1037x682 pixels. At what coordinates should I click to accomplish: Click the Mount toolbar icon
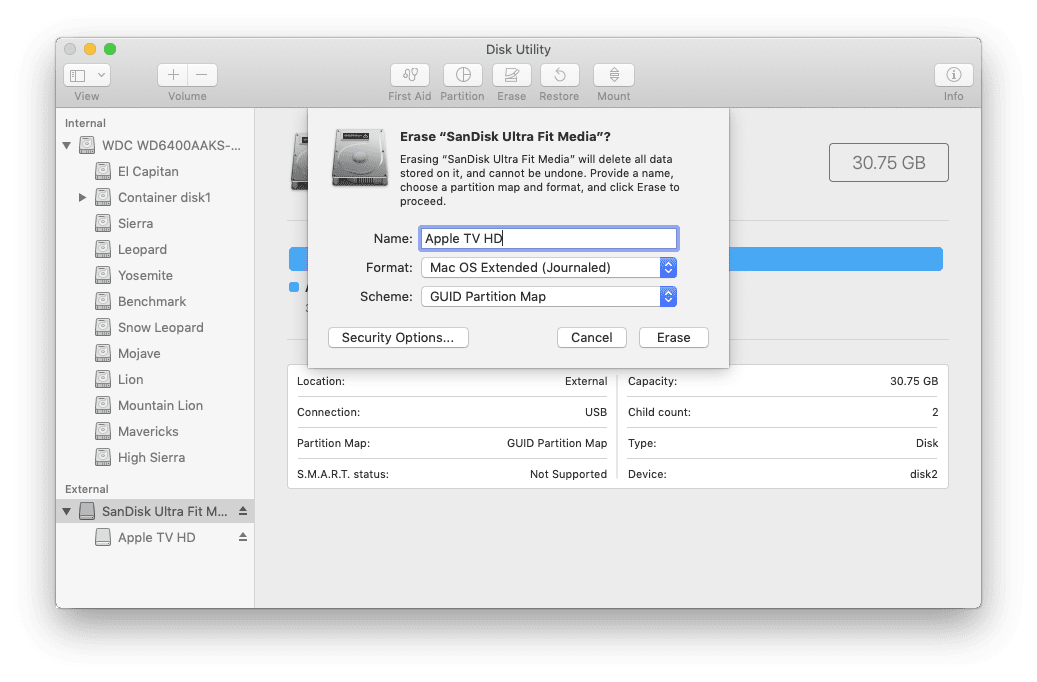coord(613,75)
